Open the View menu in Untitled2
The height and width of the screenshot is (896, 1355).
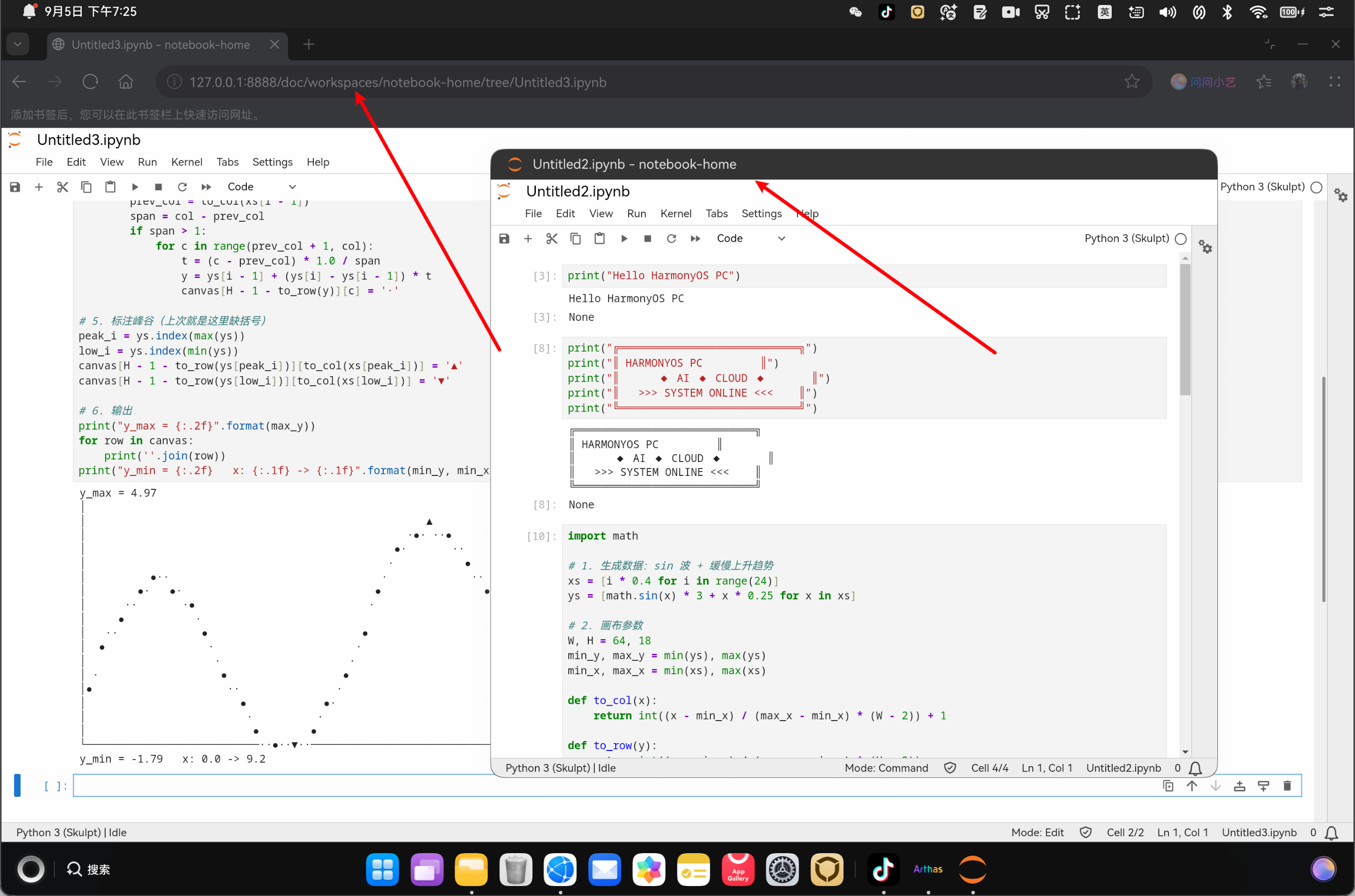pos(601,213)
